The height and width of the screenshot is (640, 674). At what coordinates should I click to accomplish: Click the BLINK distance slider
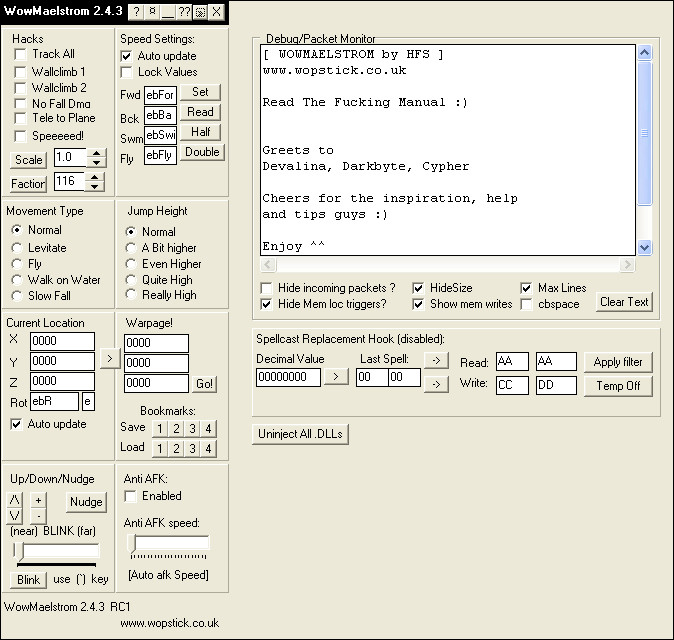pos(56,551)
